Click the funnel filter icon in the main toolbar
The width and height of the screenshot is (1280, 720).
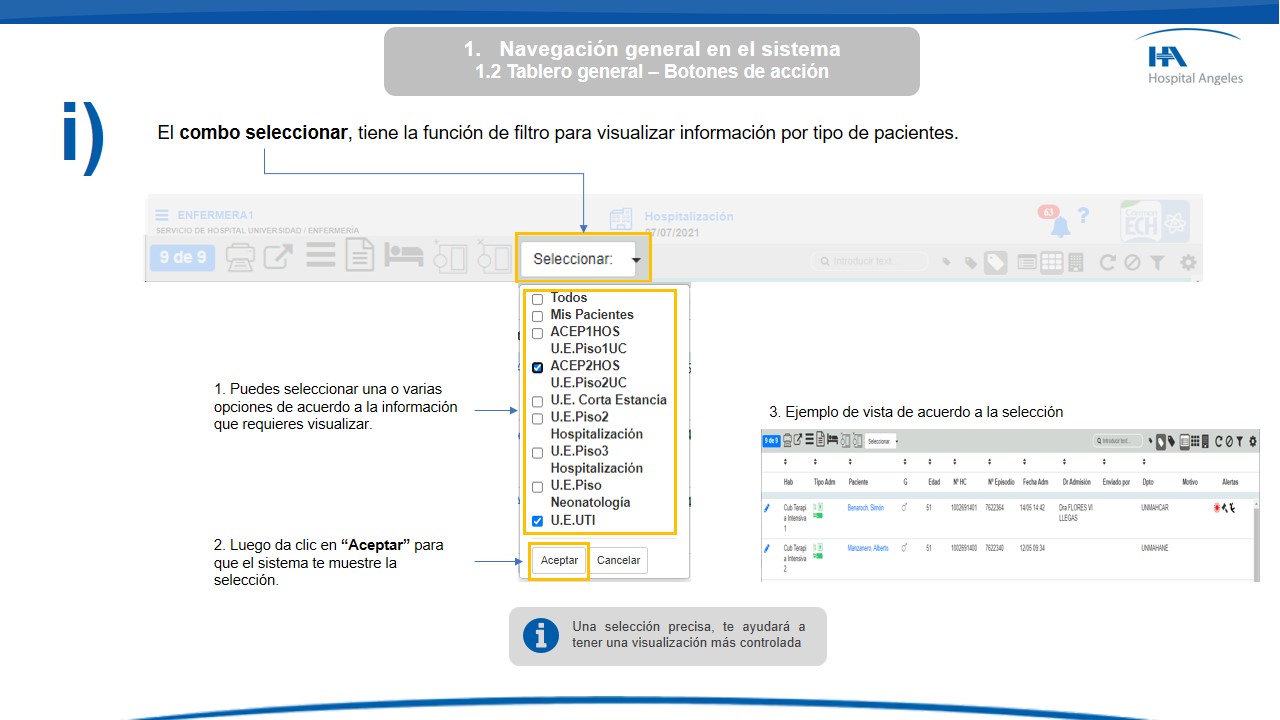[x=1157, y=262]
